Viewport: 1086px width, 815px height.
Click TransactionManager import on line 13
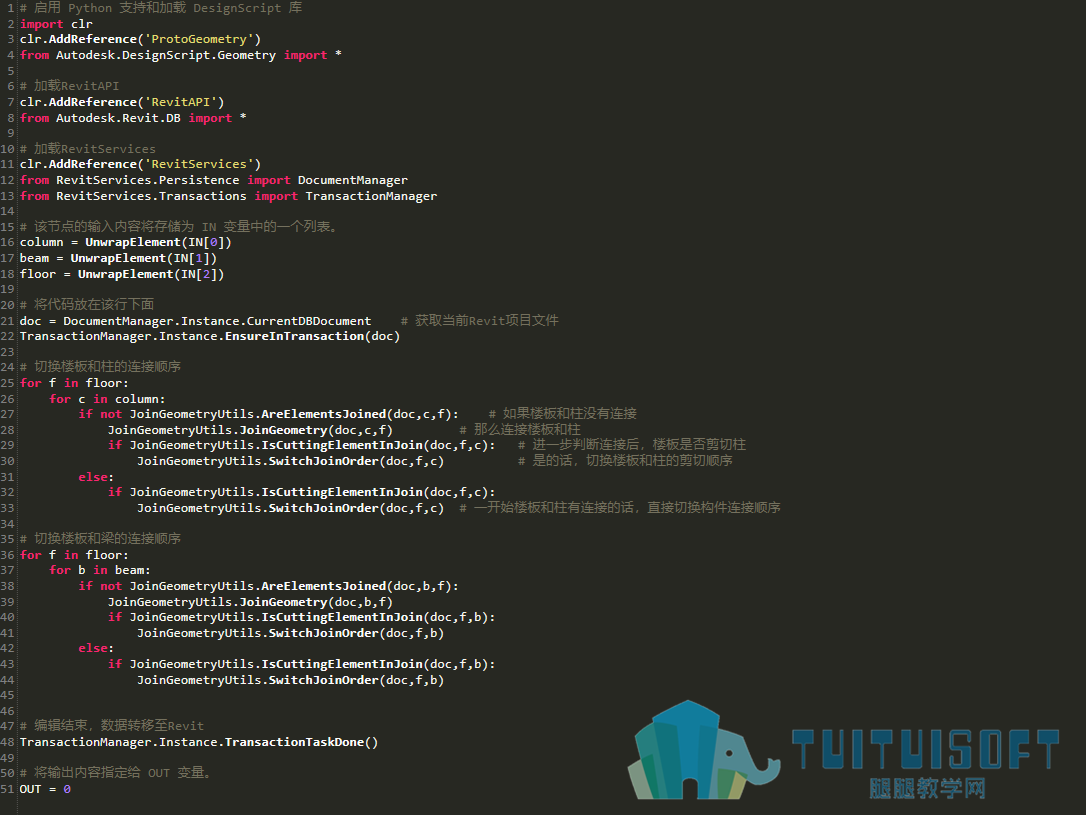tap(371, 196)
